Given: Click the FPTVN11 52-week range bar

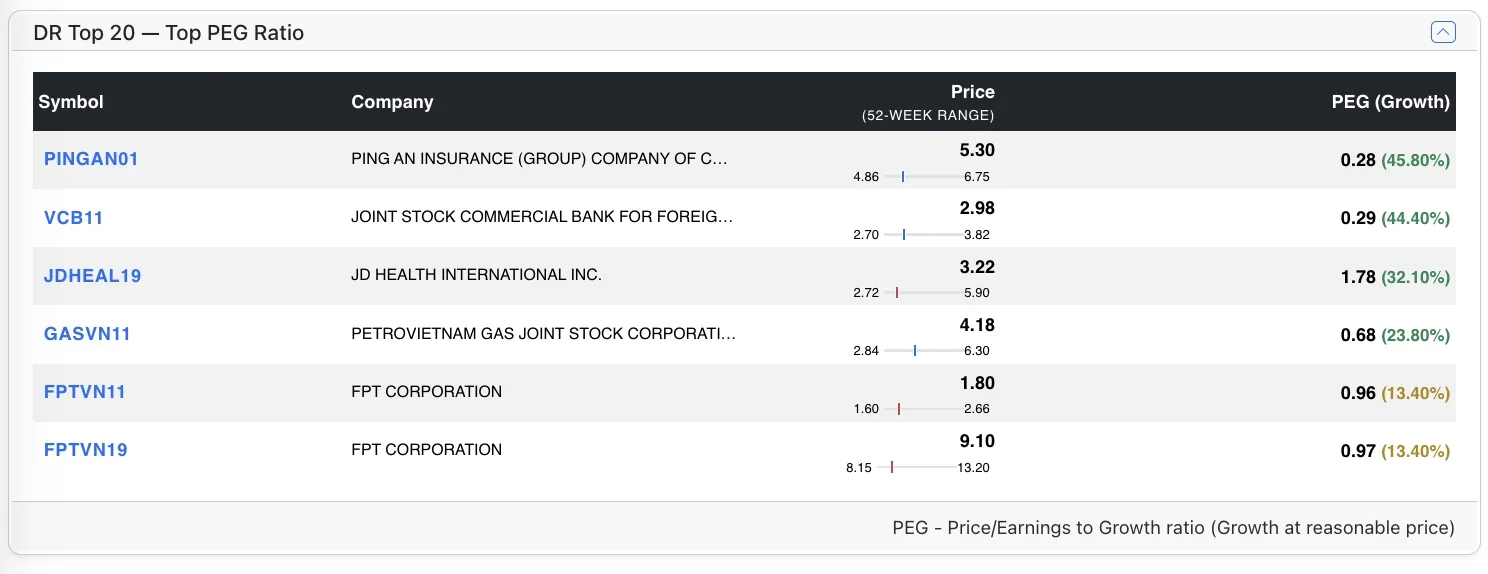Looking at the screenshot, I should pyautogui.click(x=922, y=408).
